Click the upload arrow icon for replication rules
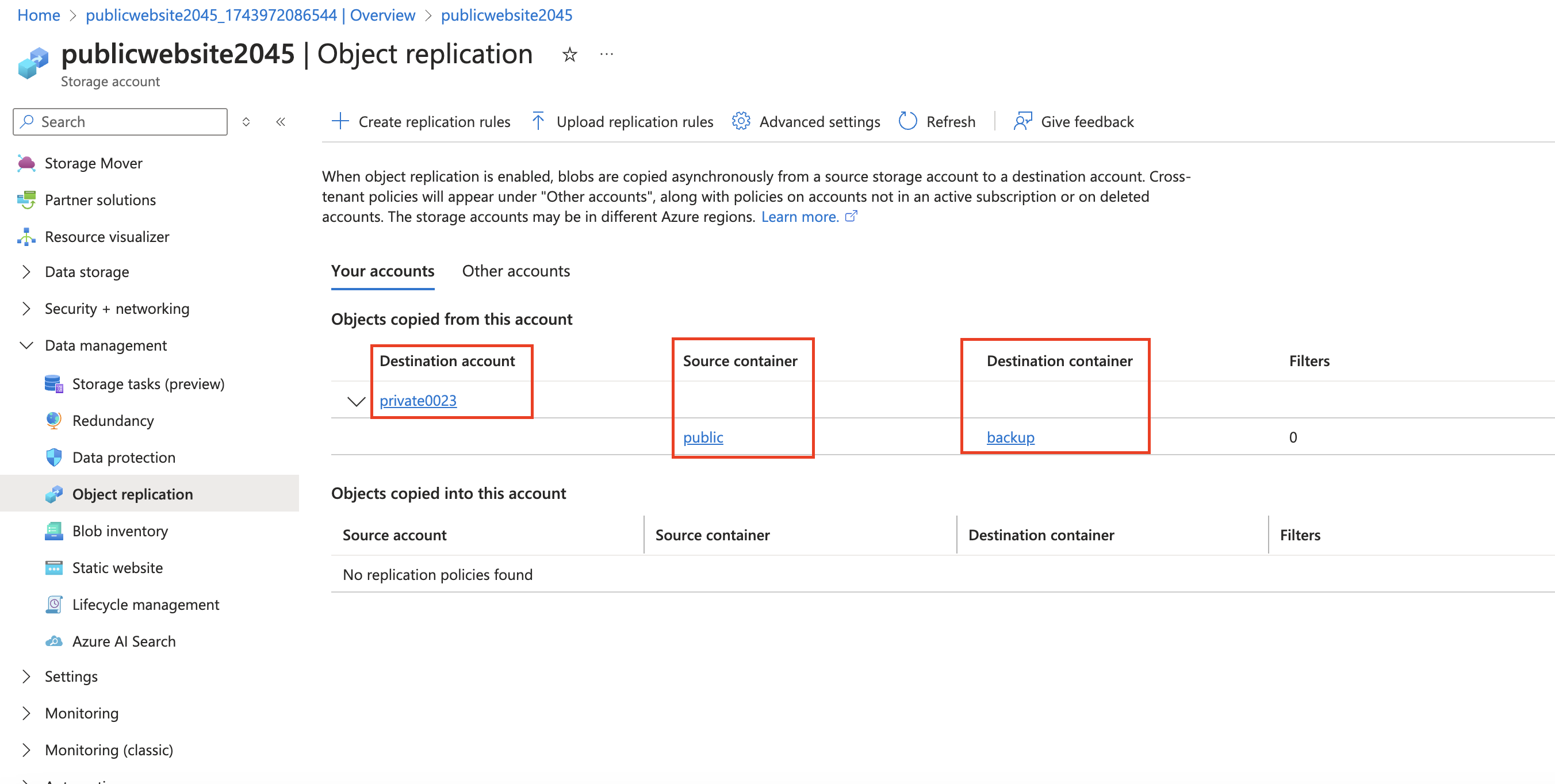 pyautogui.click(x=538, y=121)
